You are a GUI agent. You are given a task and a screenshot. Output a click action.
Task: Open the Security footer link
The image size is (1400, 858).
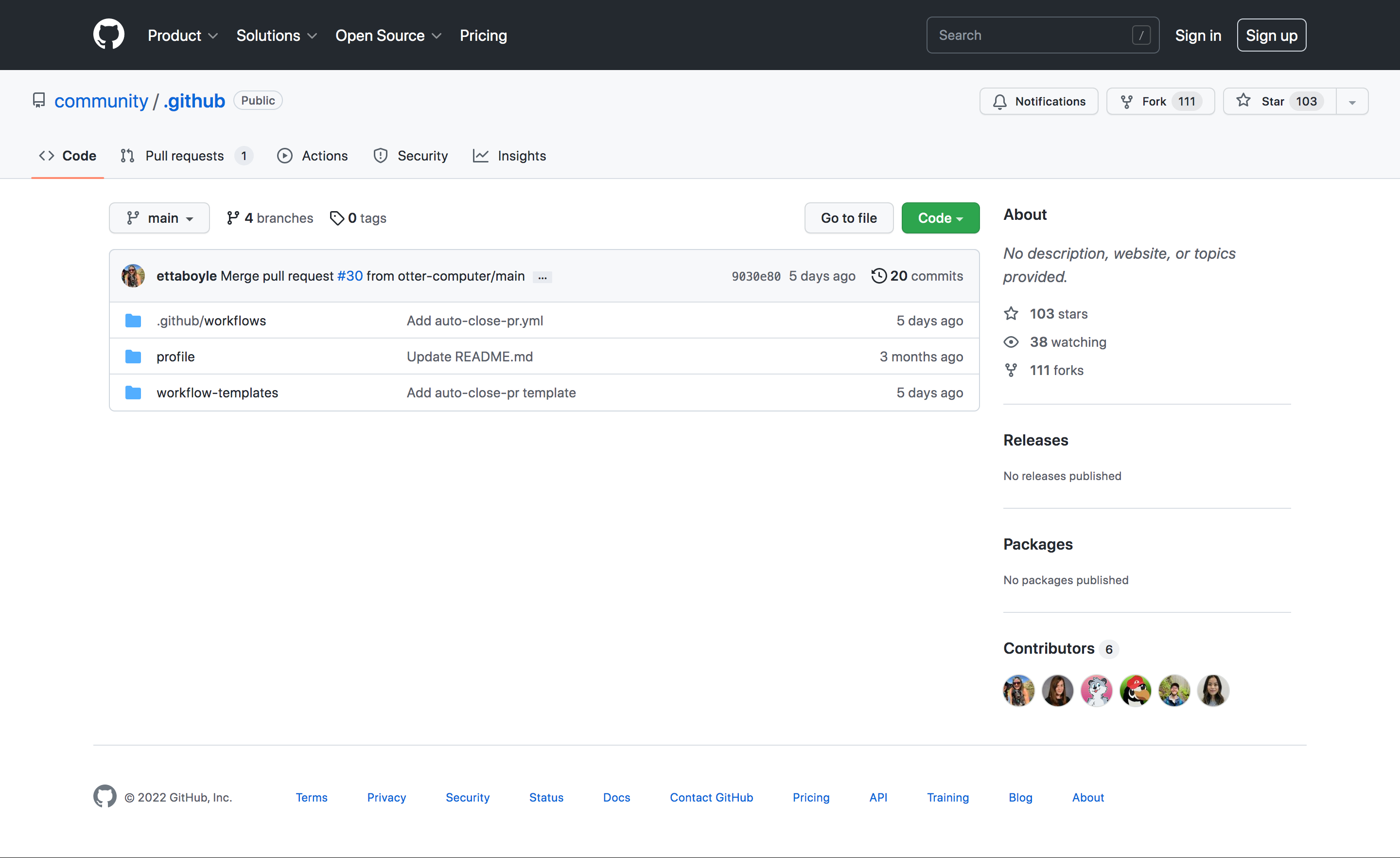(468, 797)
